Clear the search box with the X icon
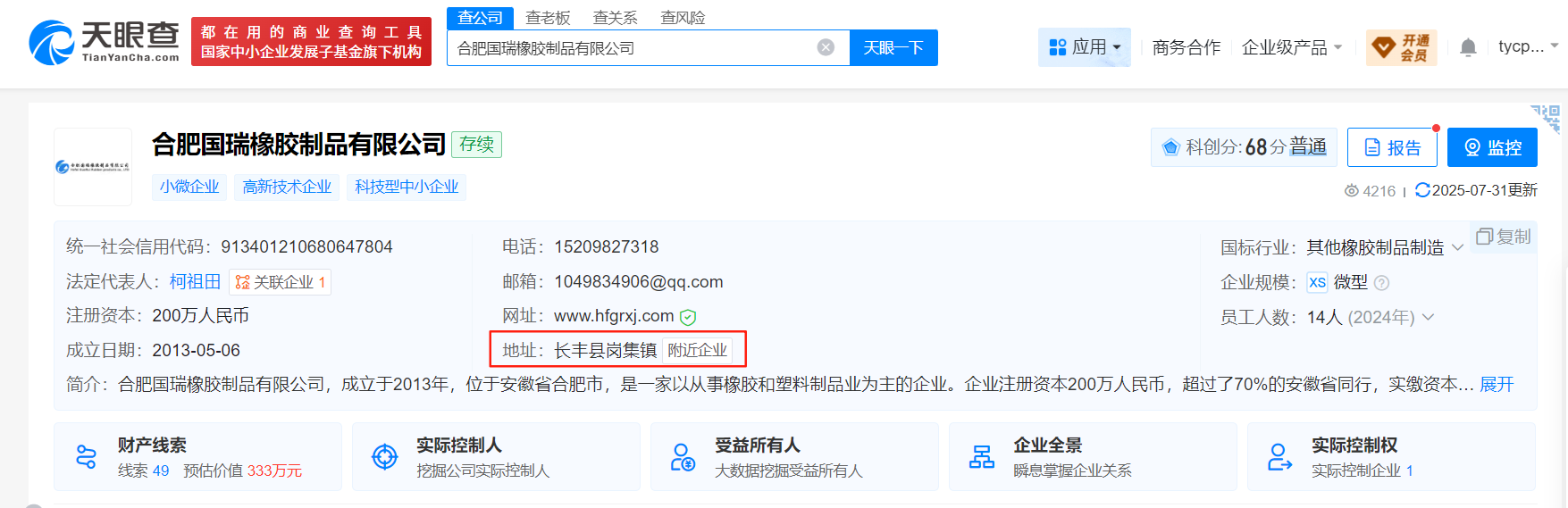The width and height of the screenshot is (1568, 508). click(x=826, y=47)
